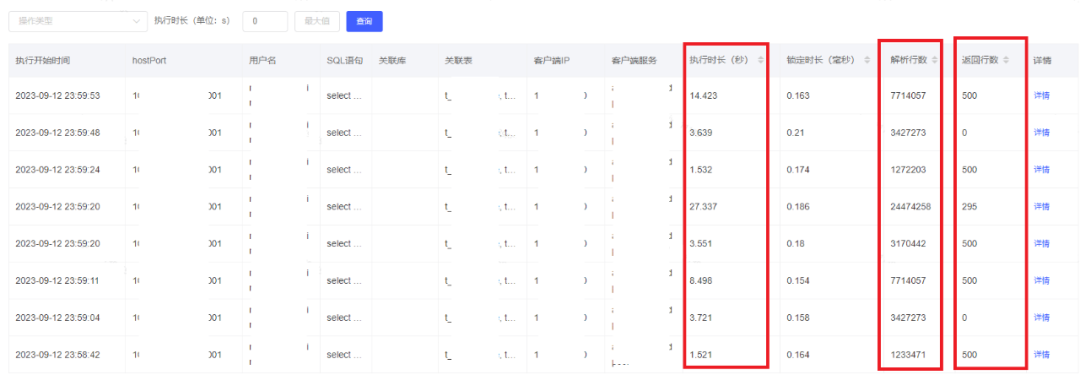Click lock duration value 0.186
Screen dimensions: 1080x375
pos(798,207)
